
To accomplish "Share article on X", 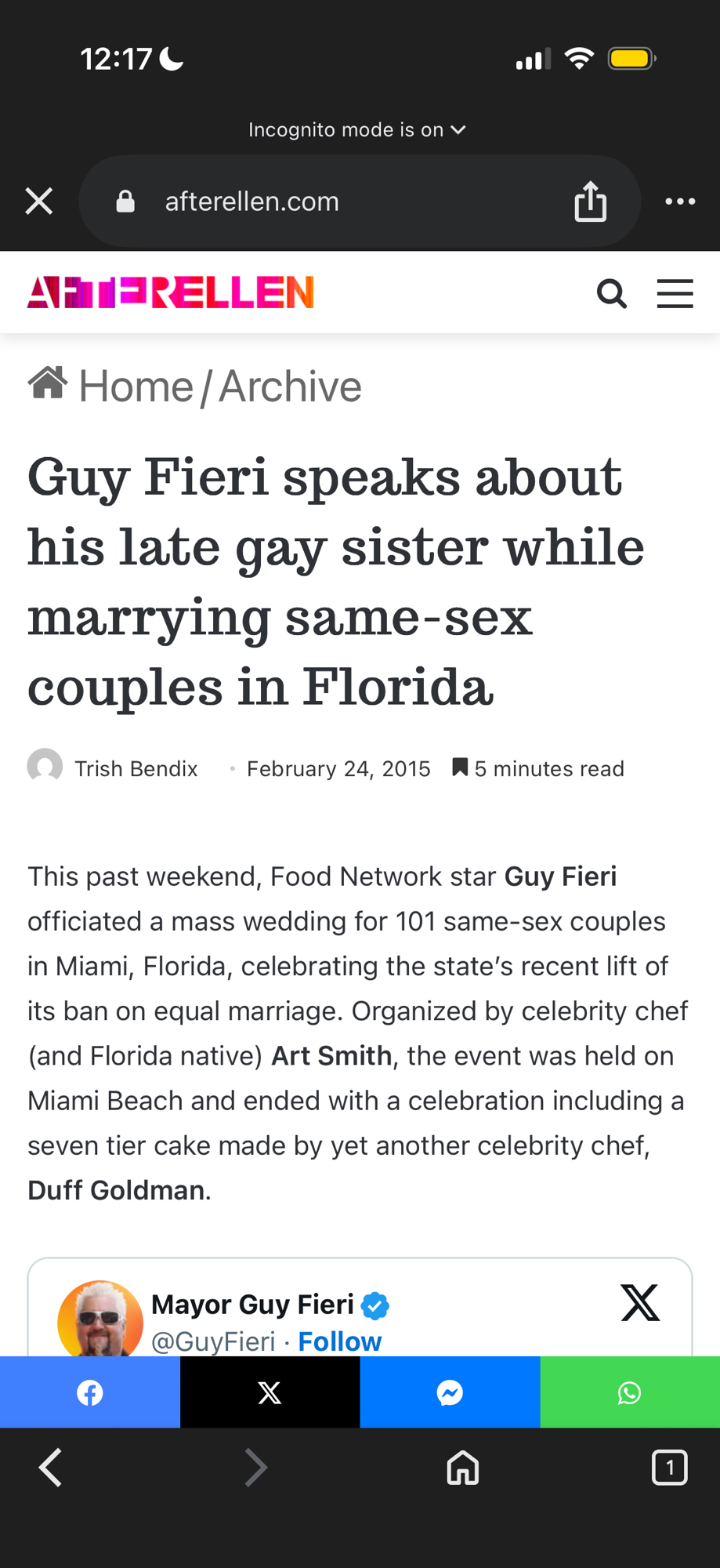I will (x=270, y=1392).
